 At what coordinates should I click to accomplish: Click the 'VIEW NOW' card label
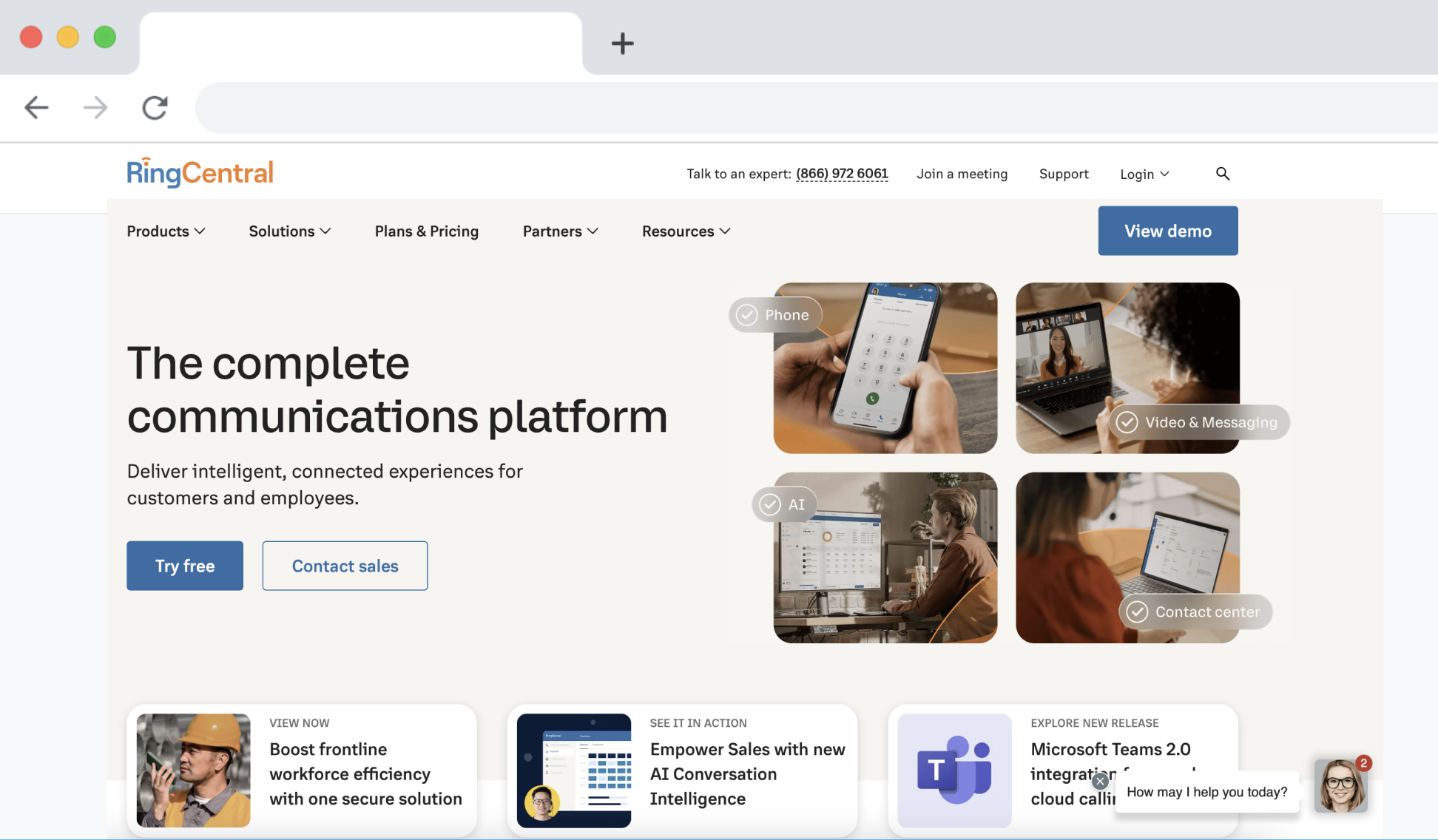pyautogui.click(x=300, y=723)
